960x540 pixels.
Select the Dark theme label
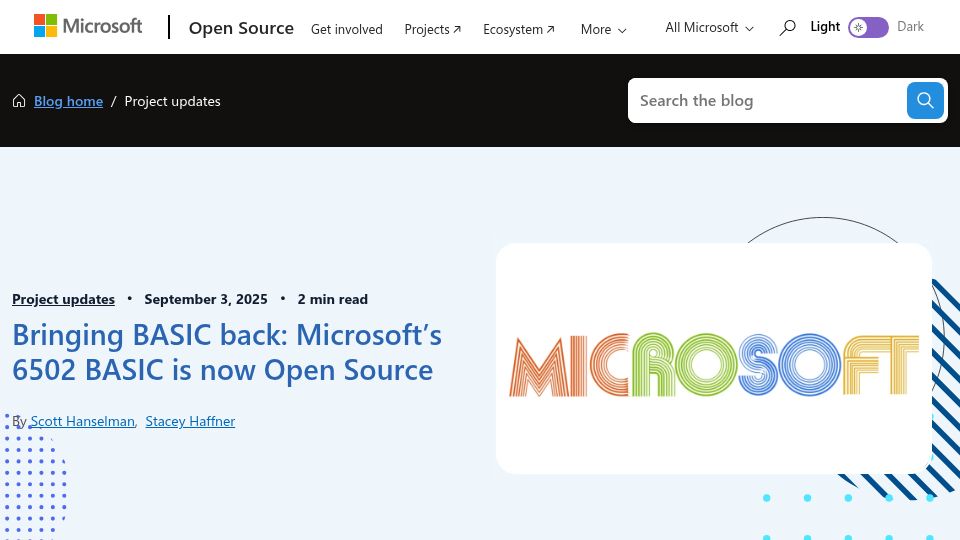point(910,26)
